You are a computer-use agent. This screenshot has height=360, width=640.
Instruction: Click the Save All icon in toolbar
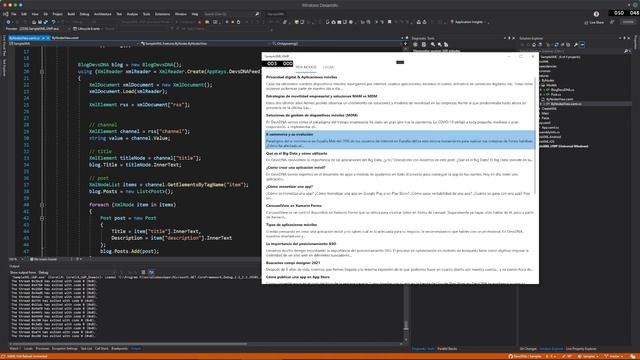tap(45, 22)
